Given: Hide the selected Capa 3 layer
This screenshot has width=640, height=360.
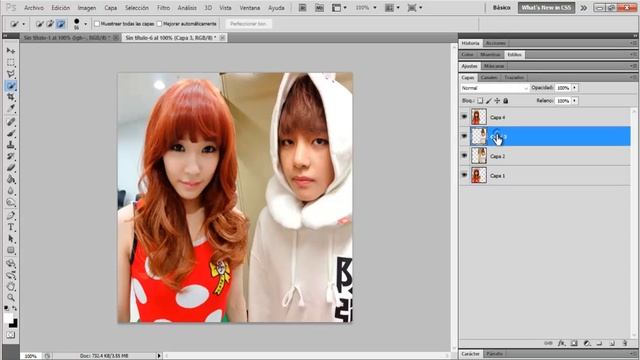Looking at the screenshot, I should (x=464, y=136).
